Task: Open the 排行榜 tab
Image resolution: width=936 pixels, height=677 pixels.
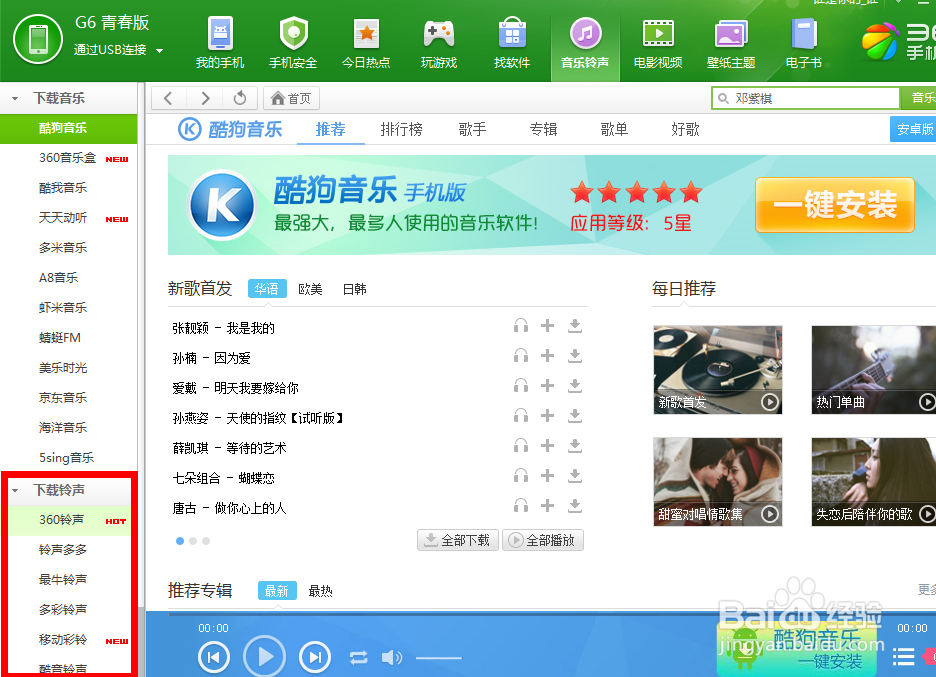Action: click(402, 129)
